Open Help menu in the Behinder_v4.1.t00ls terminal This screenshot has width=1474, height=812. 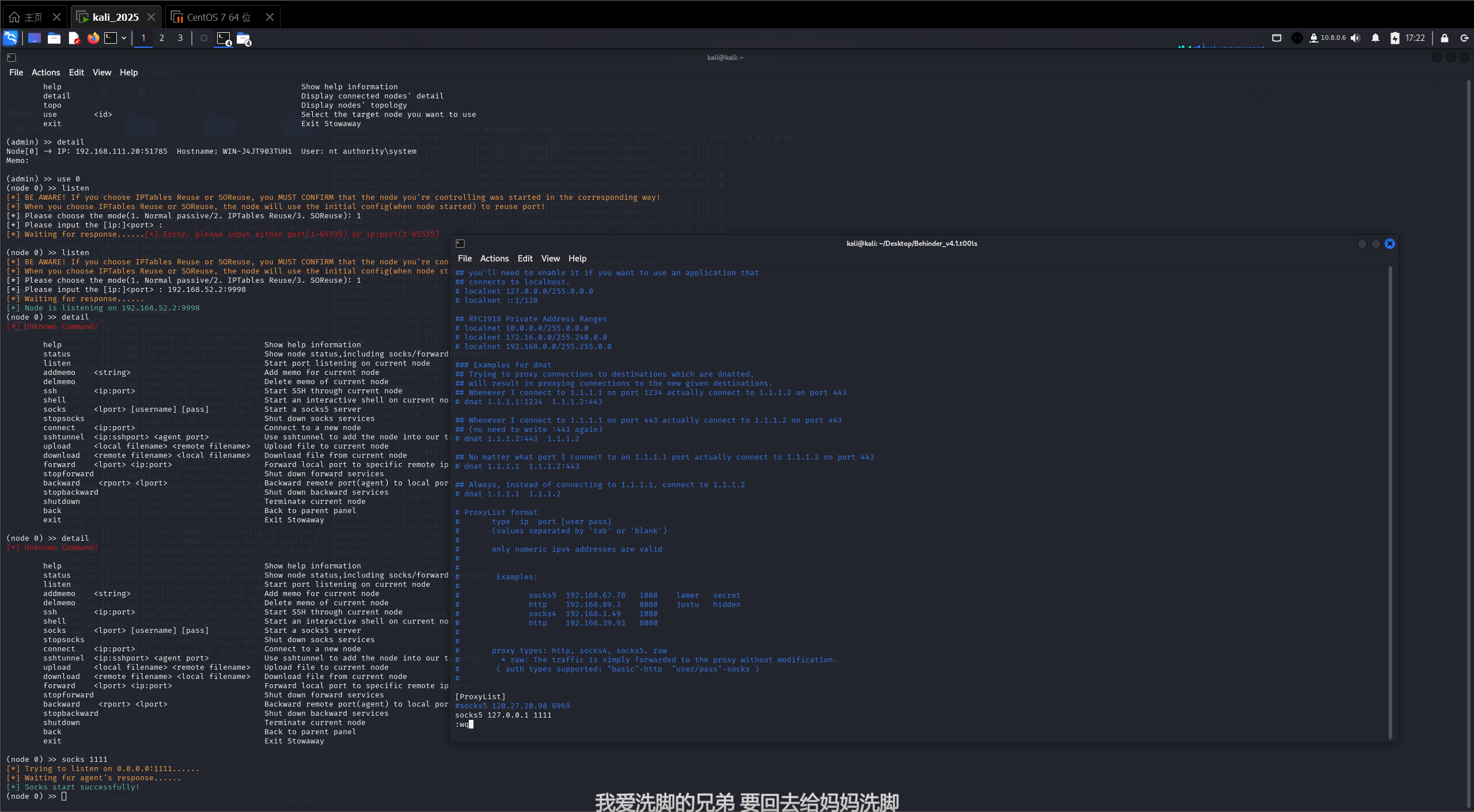pos(577,259)
